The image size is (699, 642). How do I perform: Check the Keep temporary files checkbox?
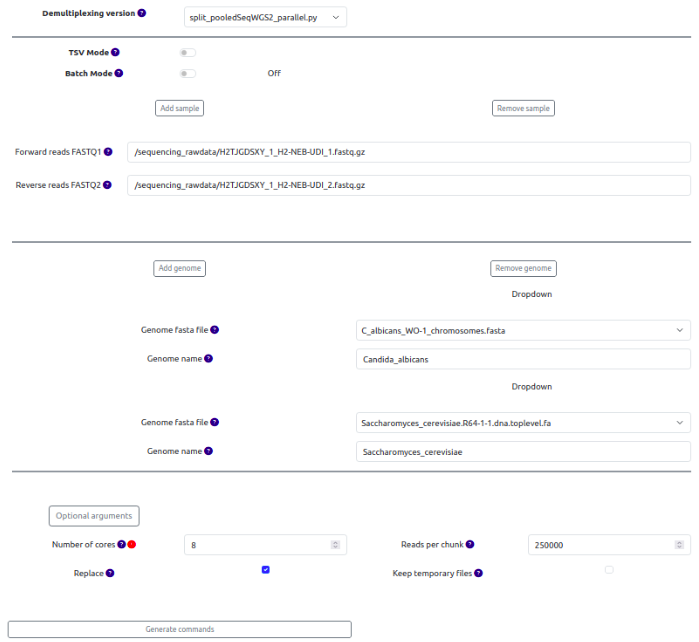click(x=609, y=570)
